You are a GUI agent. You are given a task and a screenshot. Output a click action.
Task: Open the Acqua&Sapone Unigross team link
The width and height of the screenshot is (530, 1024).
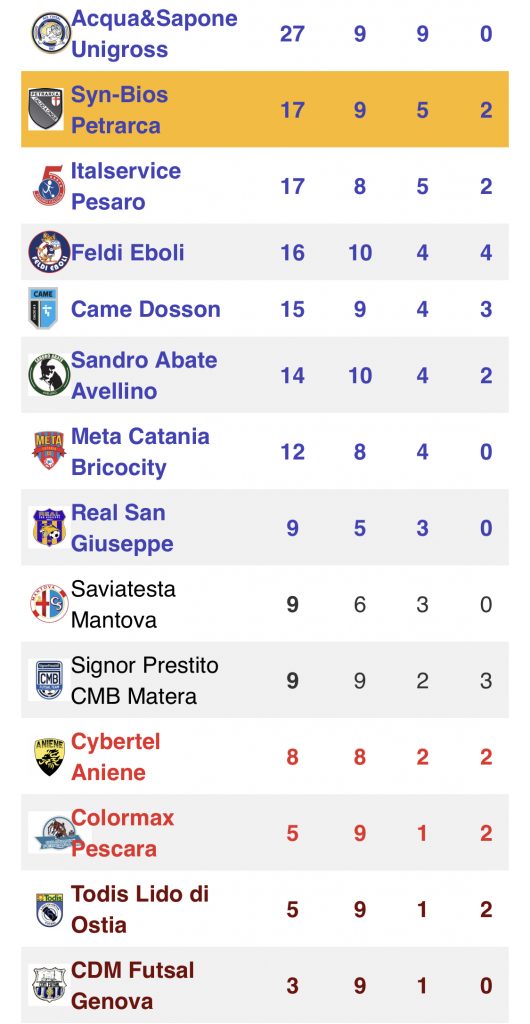point(154,33)
